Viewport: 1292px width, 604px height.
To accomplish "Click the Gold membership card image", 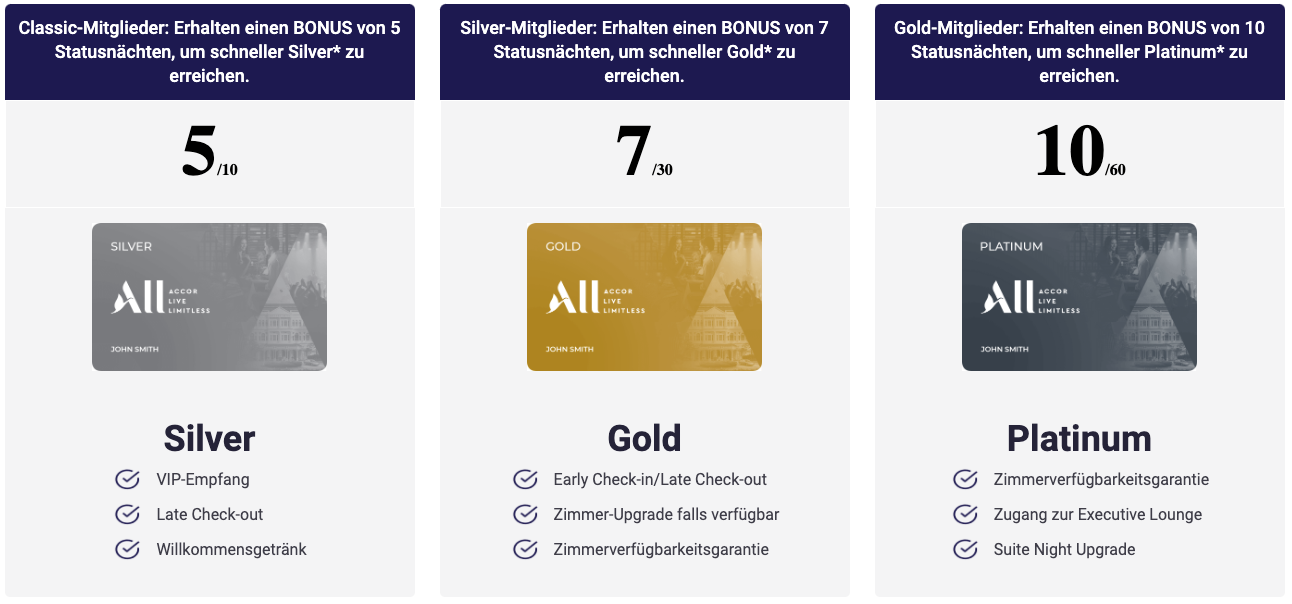I will [x=645, y=297].
